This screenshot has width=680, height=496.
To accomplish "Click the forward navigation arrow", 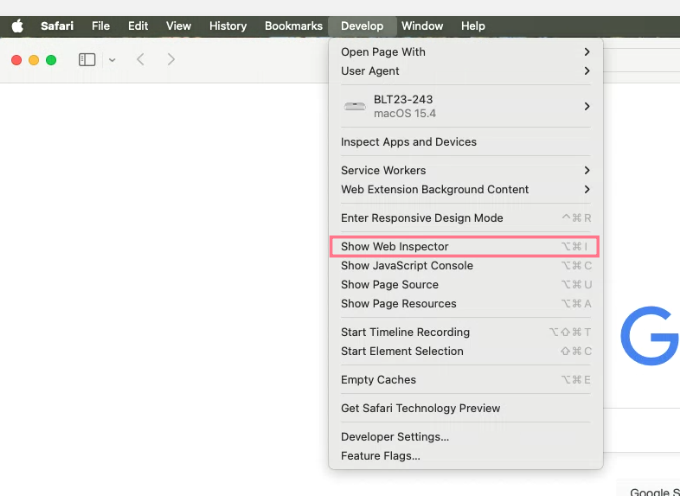I will (x=171, y=60).
